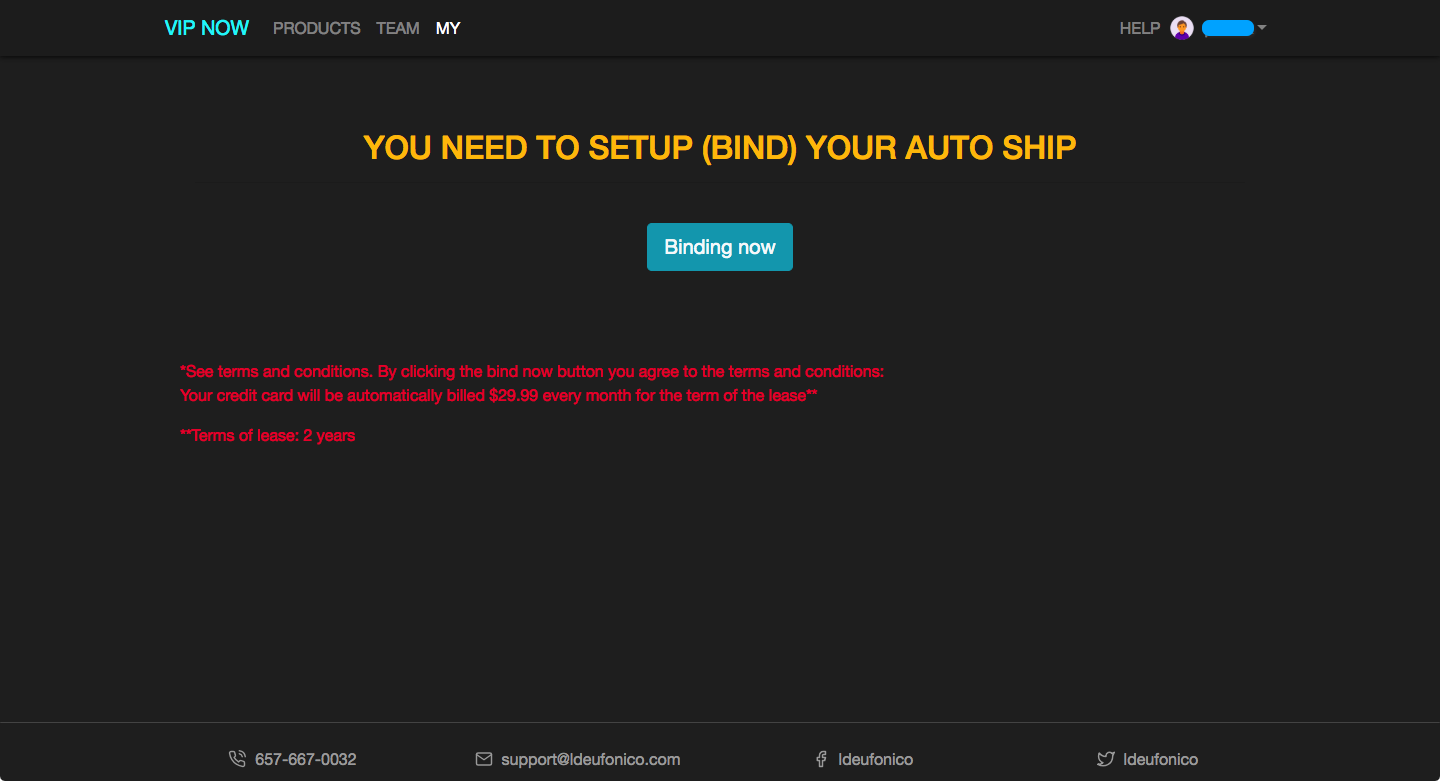Click the phone icon in footer
This screenshot has width=1440, height=781.
(237, 759)
